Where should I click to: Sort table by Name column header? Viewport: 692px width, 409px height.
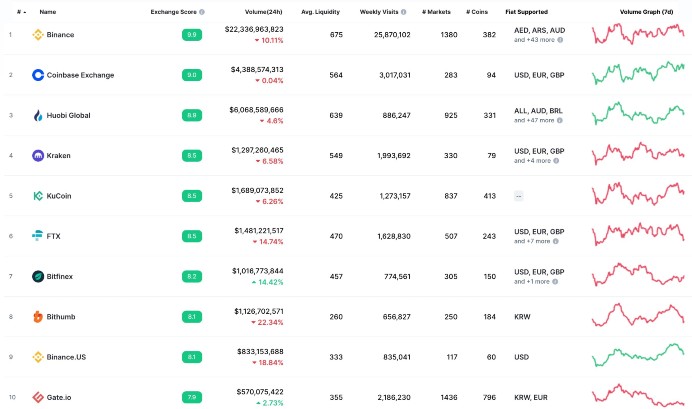[48, 12]
